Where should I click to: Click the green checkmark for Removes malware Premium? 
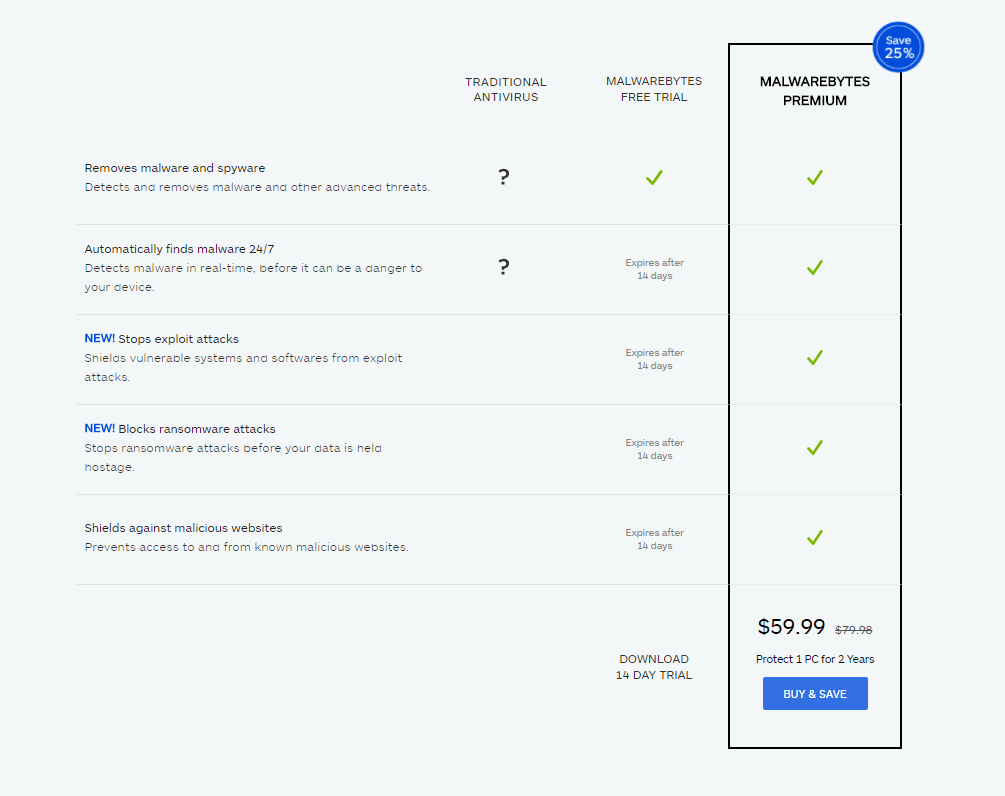click(814, 177)
